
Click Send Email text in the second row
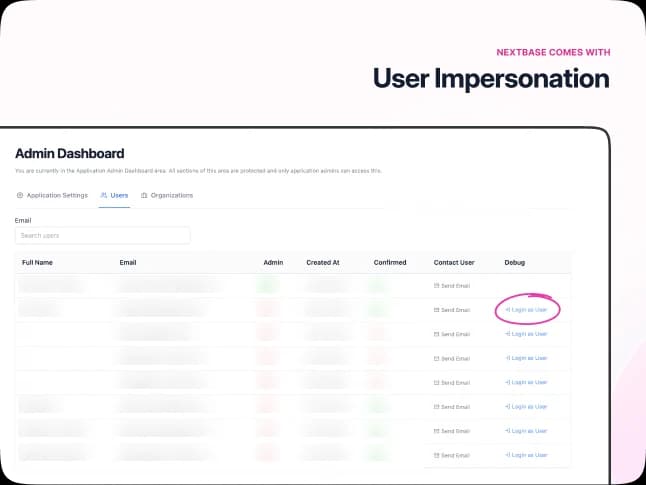pyautogui.click(x=455, y=310)
